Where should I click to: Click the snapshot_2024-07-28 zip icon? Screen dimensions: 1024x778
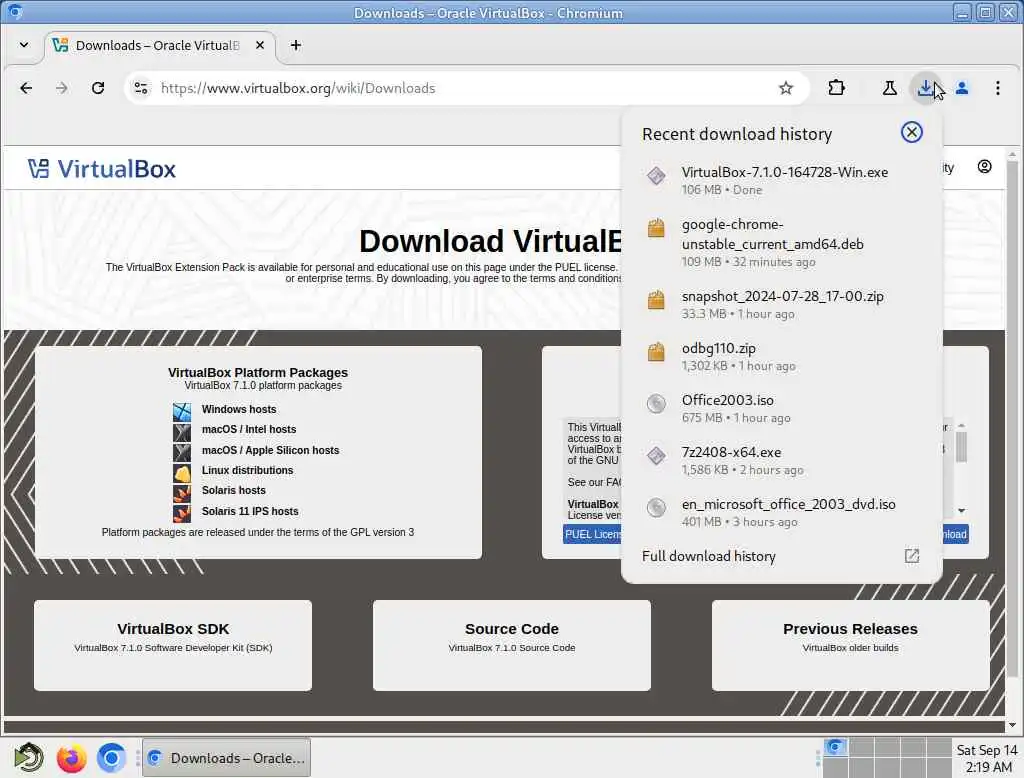(656, 300)
